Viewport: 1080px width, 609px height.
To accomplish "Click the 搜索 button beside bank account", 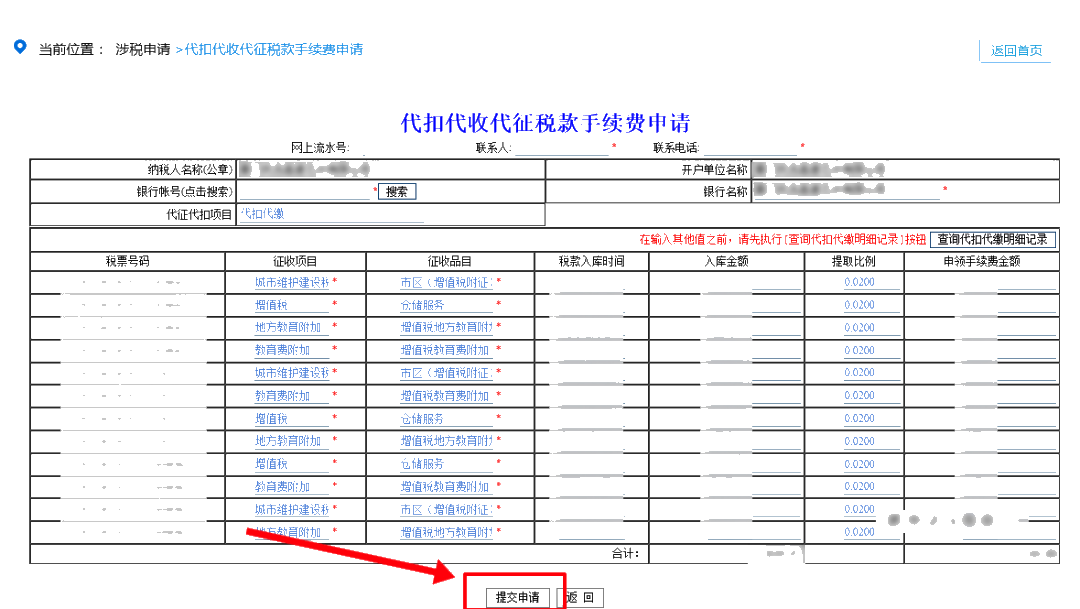I will point(397,192).
